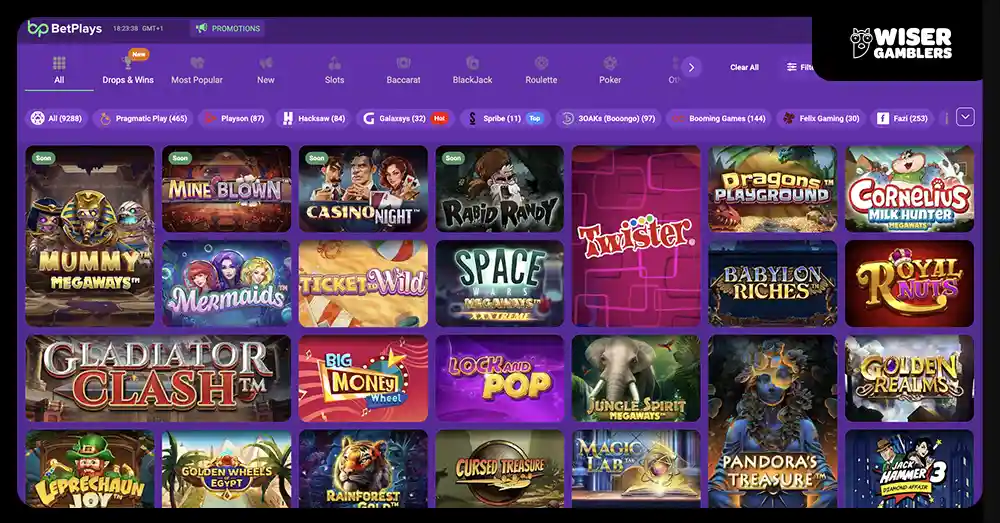Click the Hacksaw provider logo icon

(x=288, y=118)
